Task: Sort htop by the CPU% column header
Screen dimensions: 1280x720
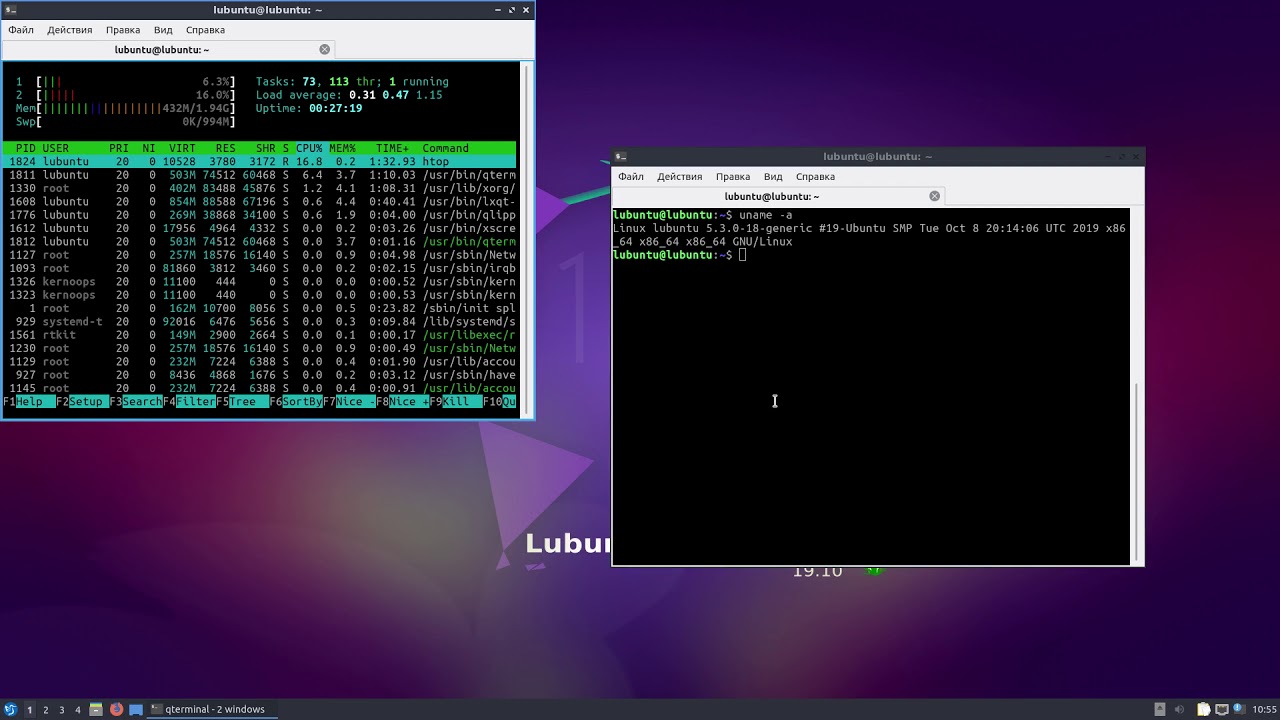Action: [309, 148]
